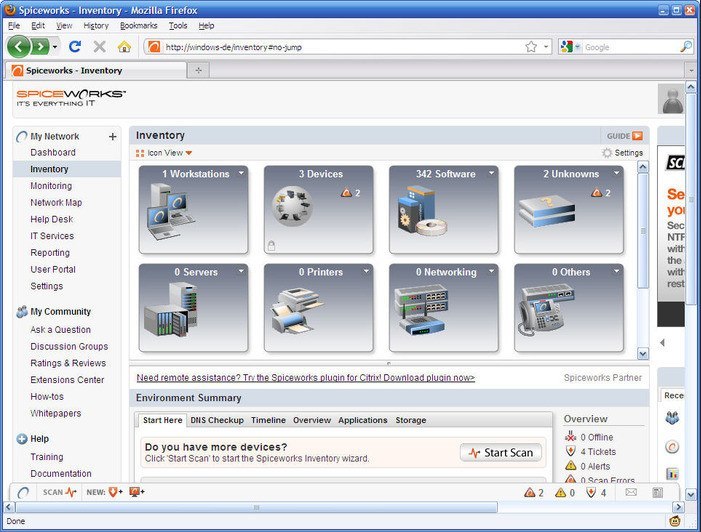Bookmark this page with the star icon
Viewport: 701px width, 532px height.
click(531, 46)
